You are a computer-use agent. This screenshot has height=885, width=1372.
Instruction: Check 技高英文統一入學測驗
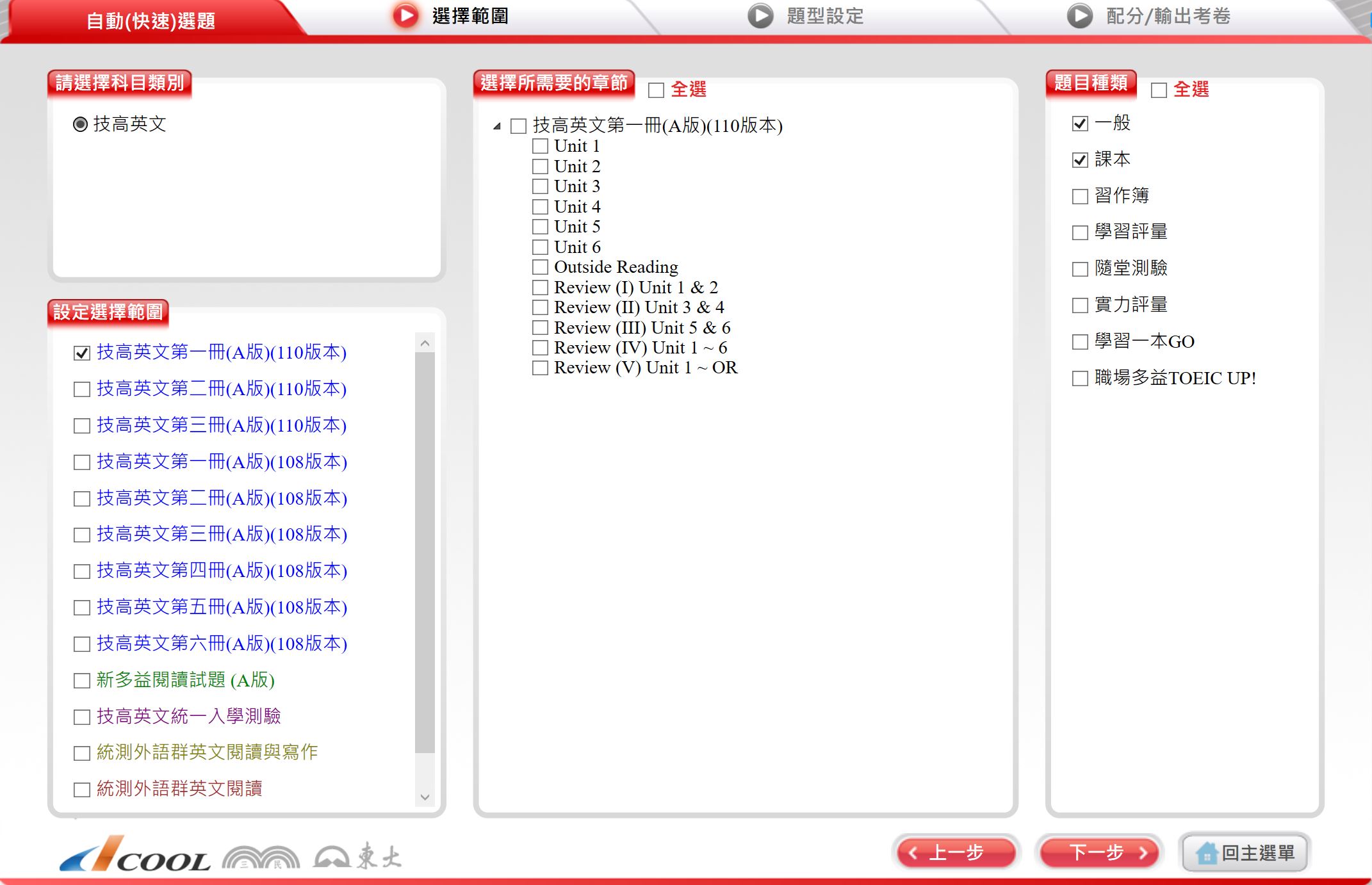point(81,717)
